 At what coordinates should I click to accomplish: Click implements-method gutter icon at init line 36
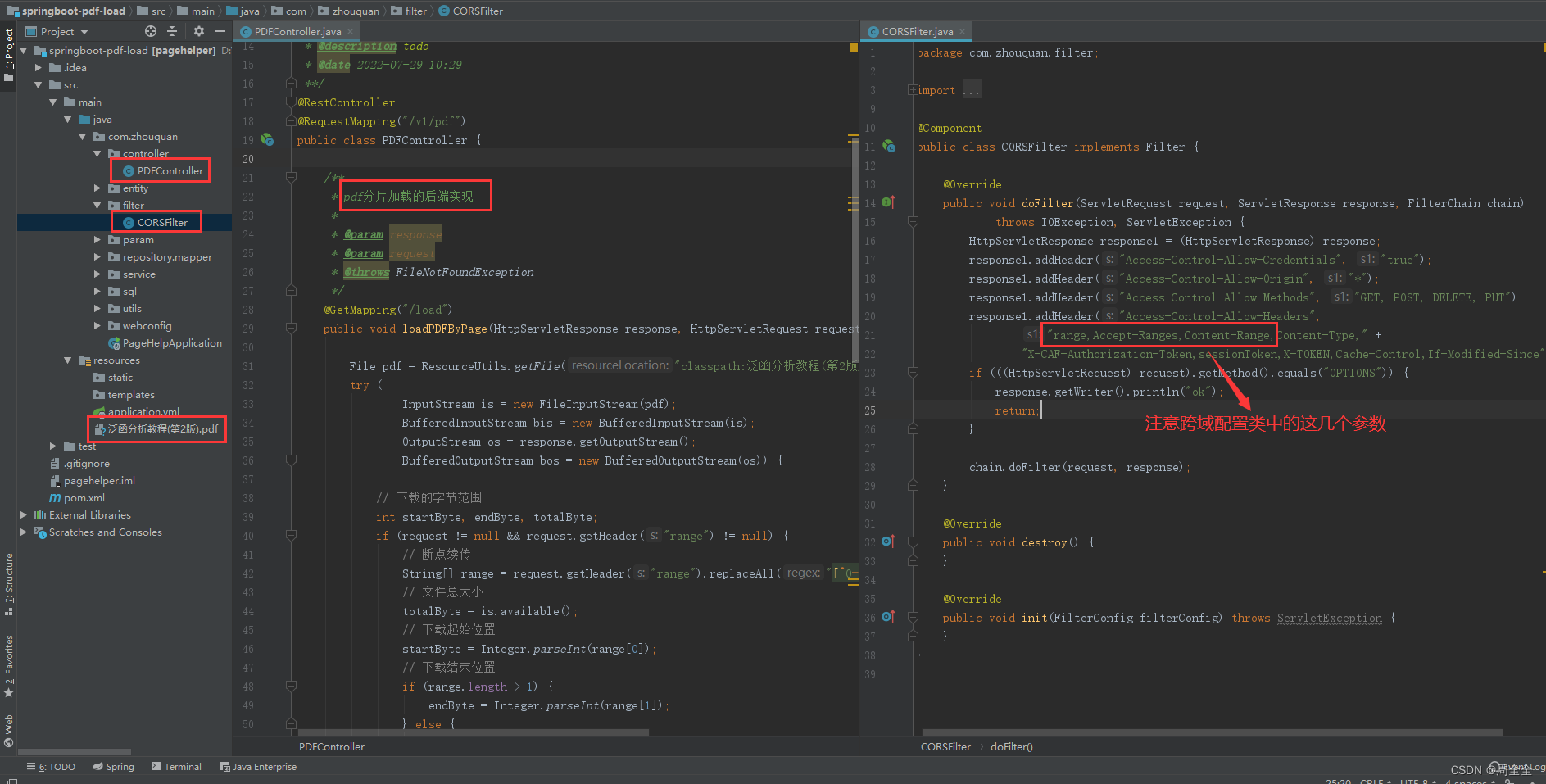click(x=889, y=617)
